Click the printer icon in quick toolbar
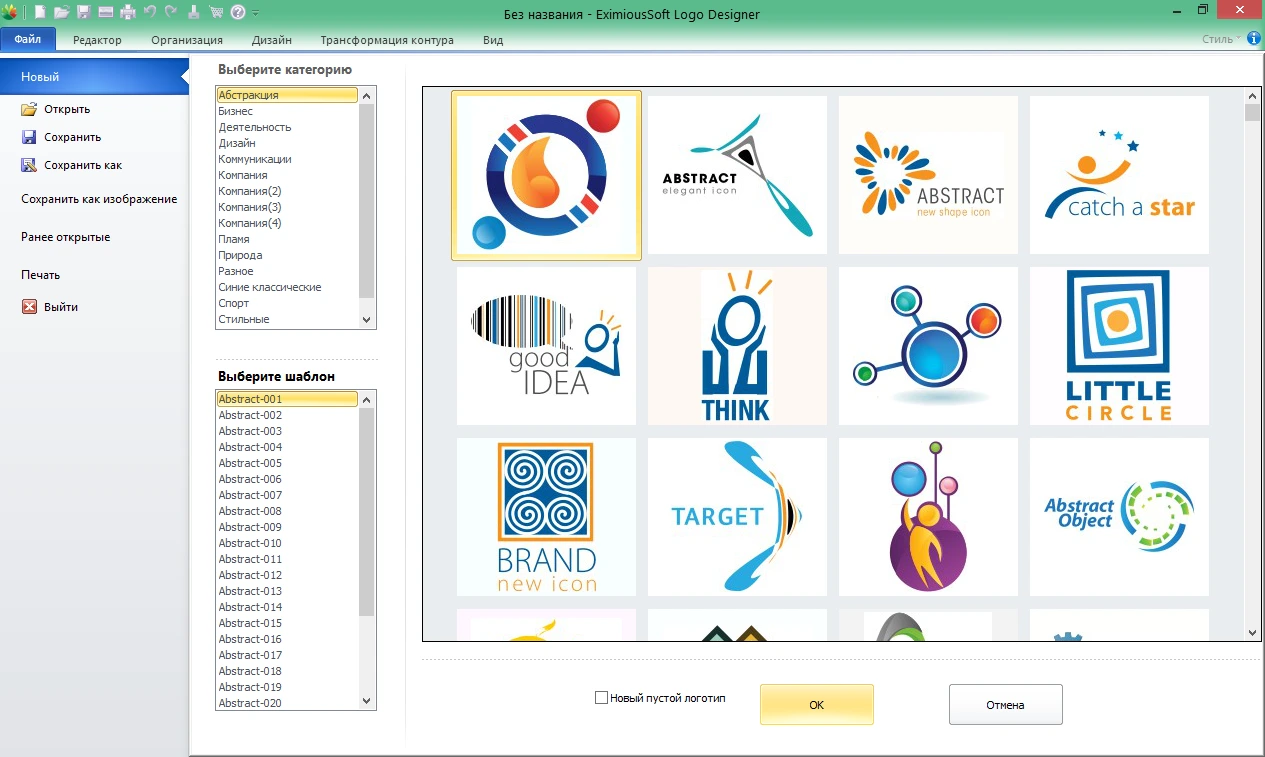 pos(128,12)
